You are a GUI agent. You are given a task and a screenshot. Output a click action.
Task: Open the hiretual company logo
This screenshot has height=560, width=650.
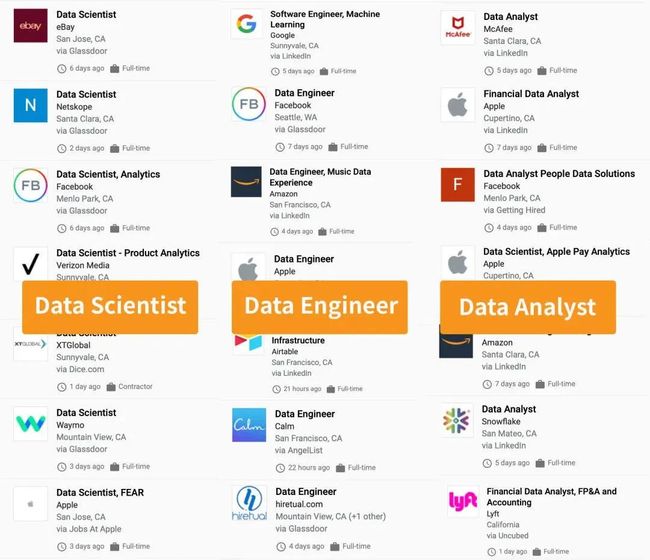[x=249, y=503]
